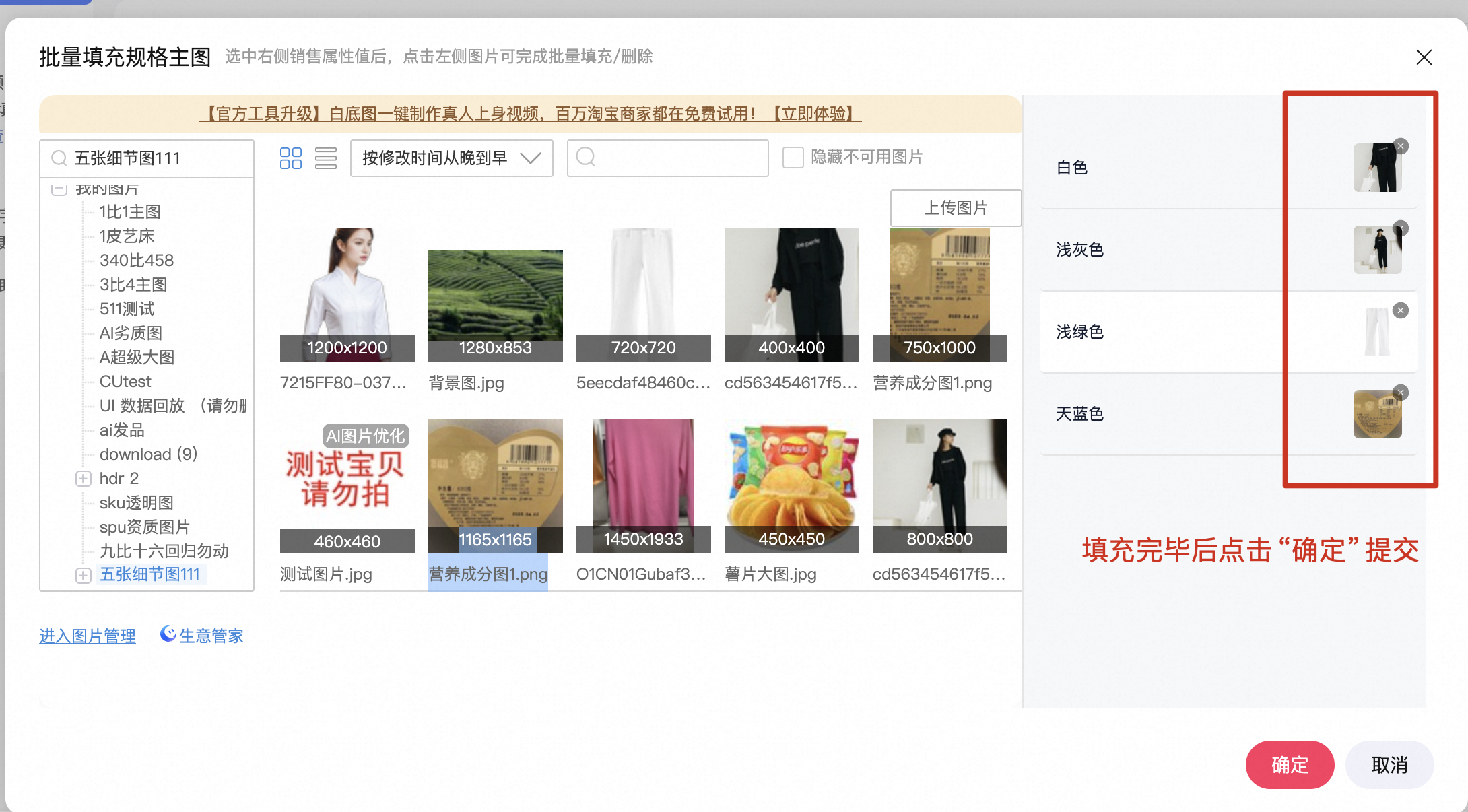Open the 1皮艺床 folder
Viewport: 1468px width, 812px height.
(127, 236)
